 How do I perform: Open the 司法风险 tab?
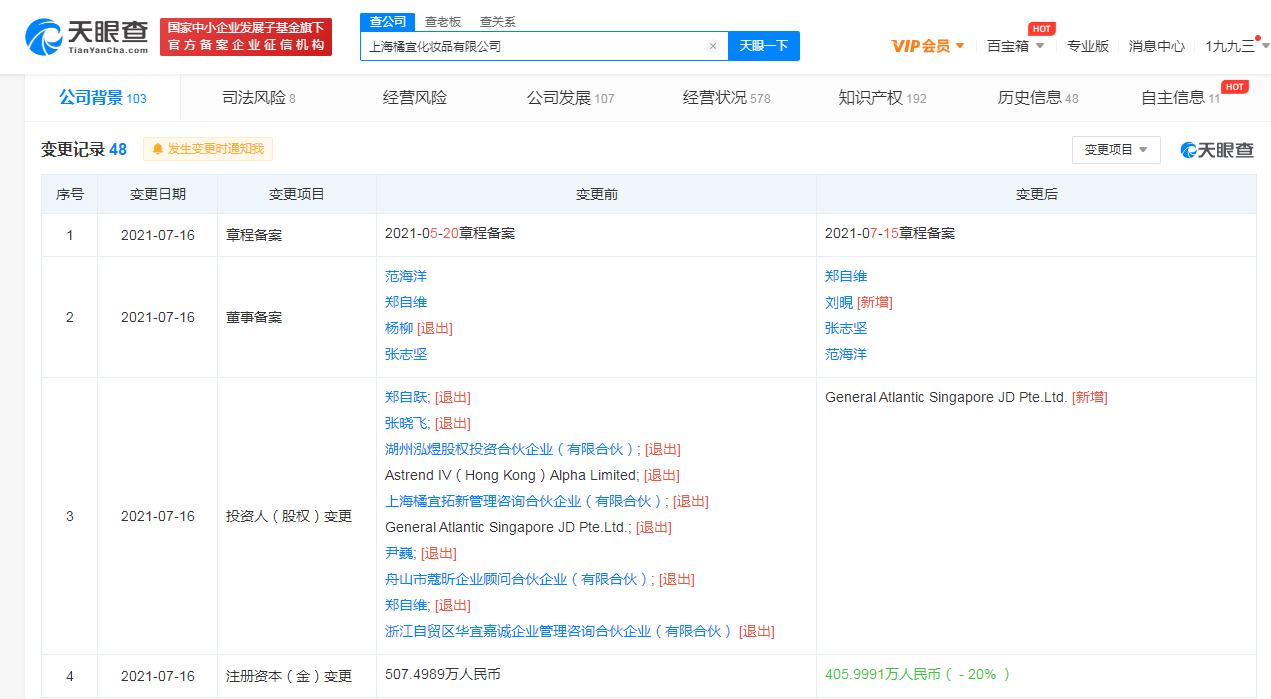point(259,98)
